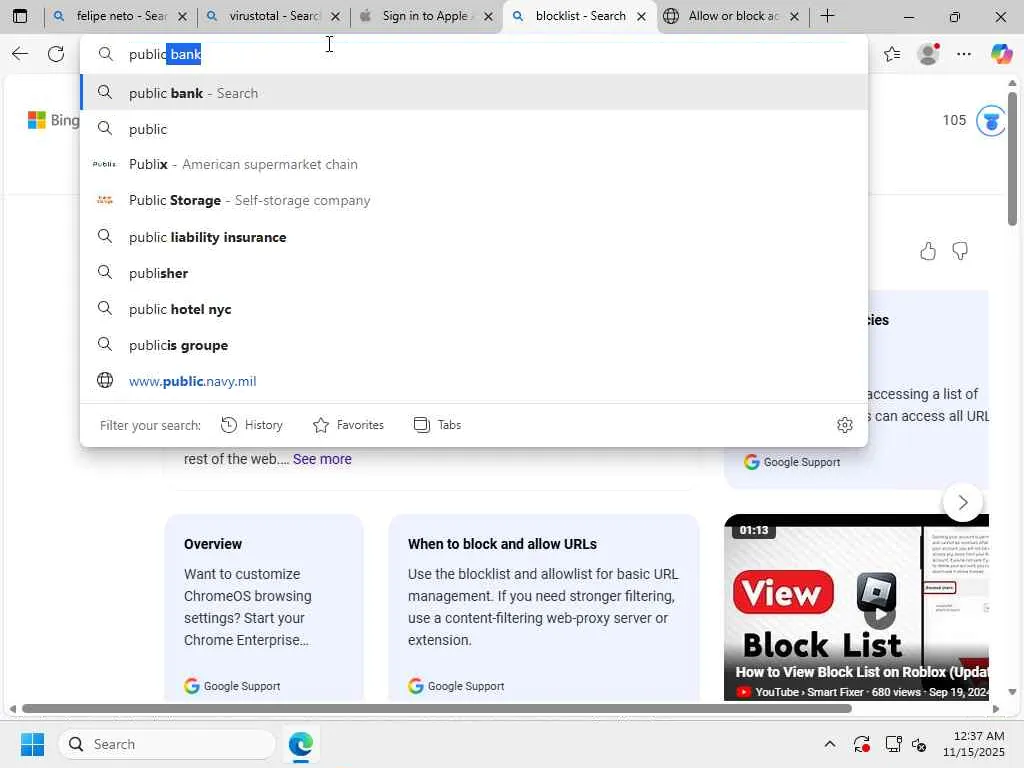The height and width of the screenshot is (768, 1024).
Task: Open a new tab with plus
Action: pyautogui.click(x=827, y=16)
